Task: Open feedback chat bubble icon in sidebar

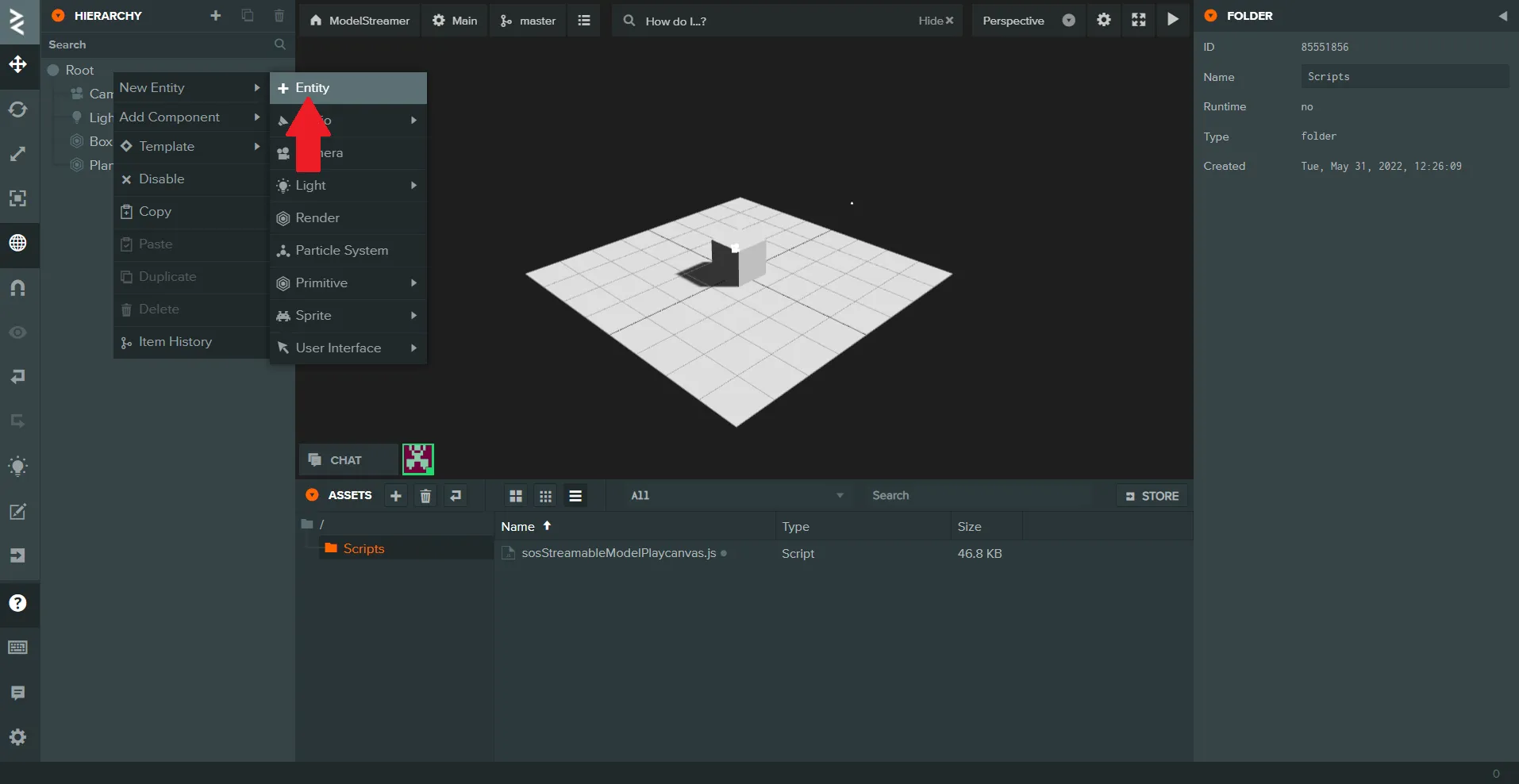Action: point(17,693)
